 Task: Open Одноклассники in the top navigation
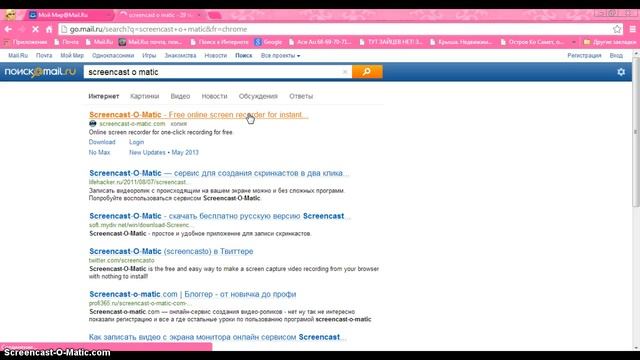[x=113, y=56]
